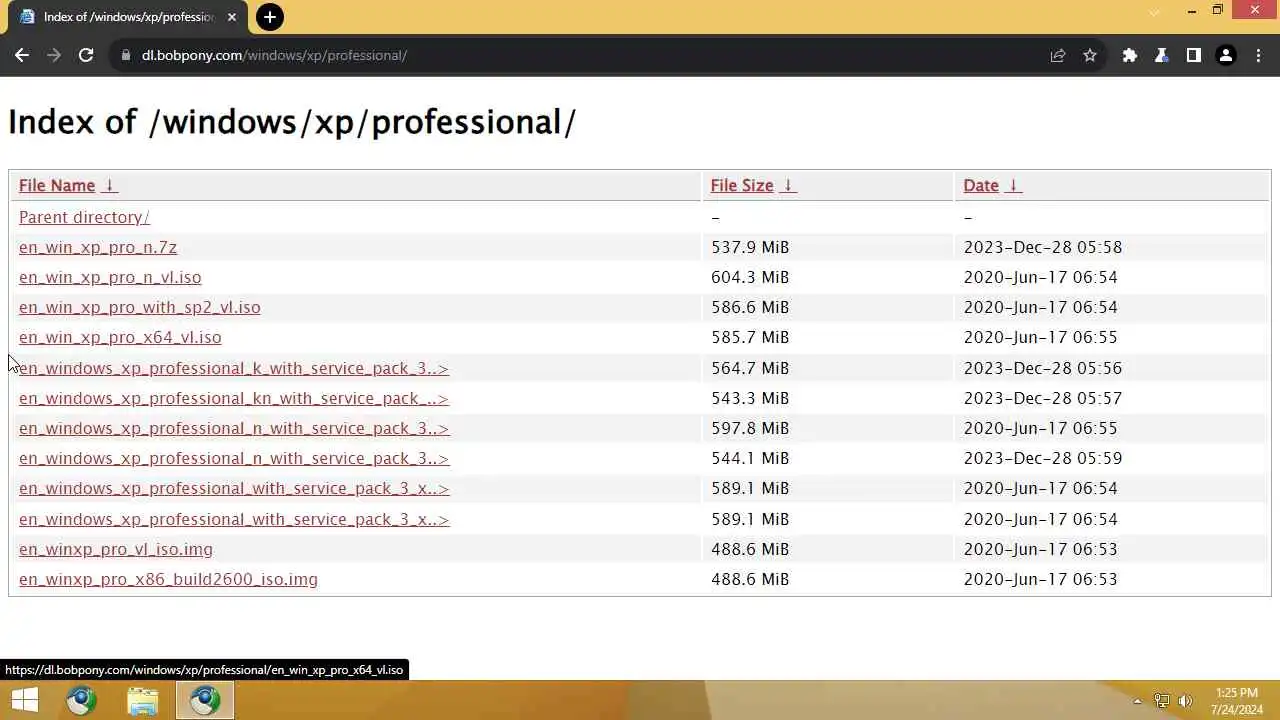Click the 586.6 MiB file size

[750, 307]
